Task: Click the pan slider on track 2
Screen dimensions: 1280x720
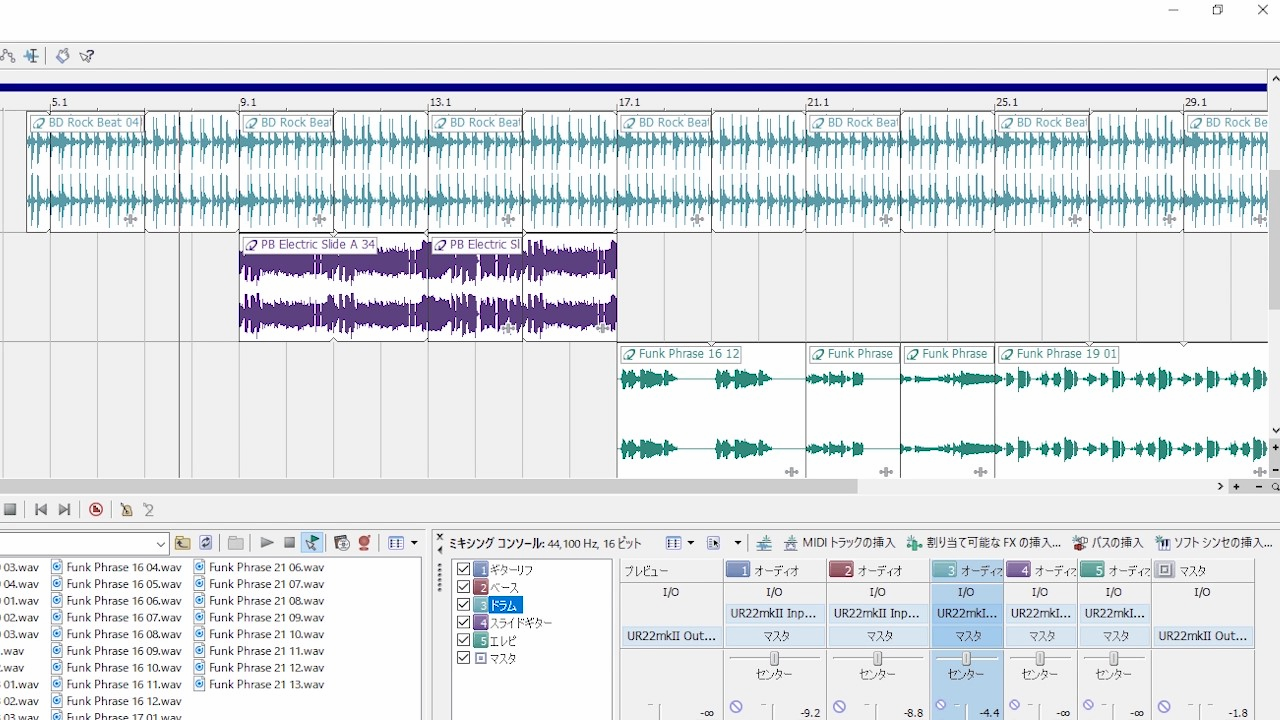Action: coord(878,658)
